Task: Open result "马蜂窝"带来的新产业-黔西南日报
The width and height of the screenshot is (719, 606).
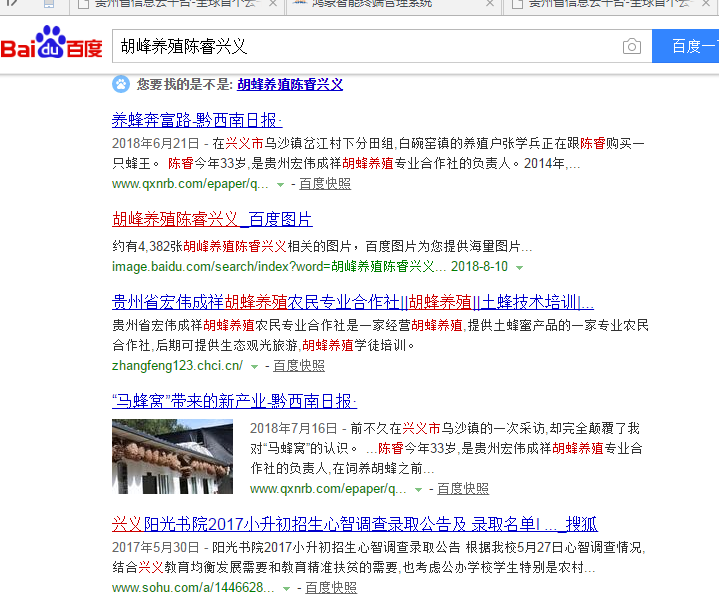Action: pos(234,401)
